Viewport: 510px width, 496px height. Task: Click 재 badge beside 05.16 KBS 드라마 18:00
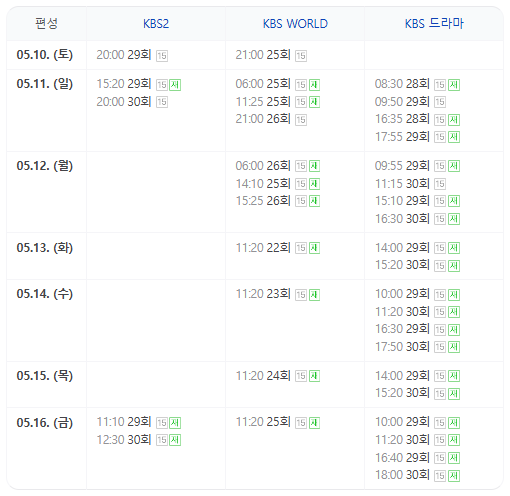(x=454, y=476)
